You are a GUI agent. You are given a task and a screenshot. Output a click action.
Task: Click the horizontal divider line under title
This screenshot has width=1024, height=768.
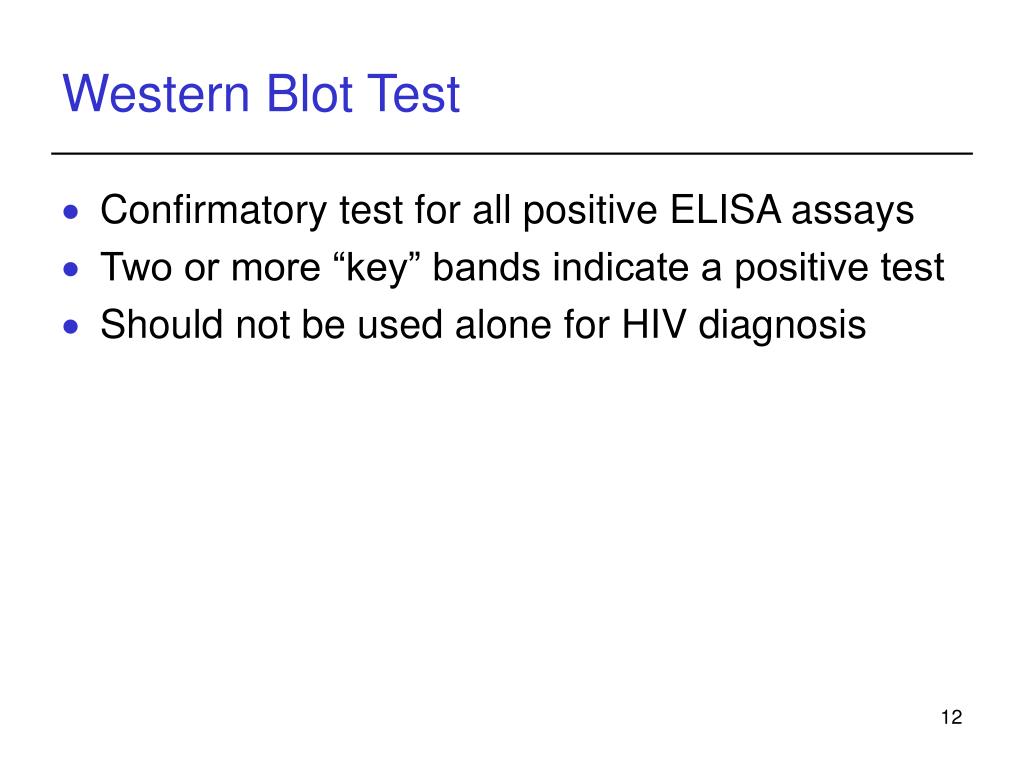click(x=512, y=154)
